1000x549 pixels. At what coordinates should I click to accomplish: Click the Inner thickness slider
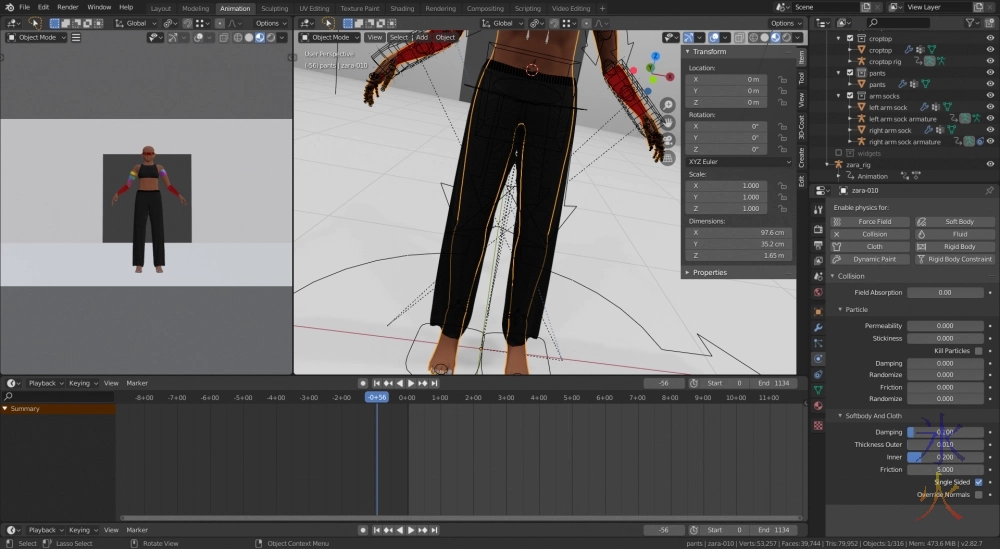(944, 457)
